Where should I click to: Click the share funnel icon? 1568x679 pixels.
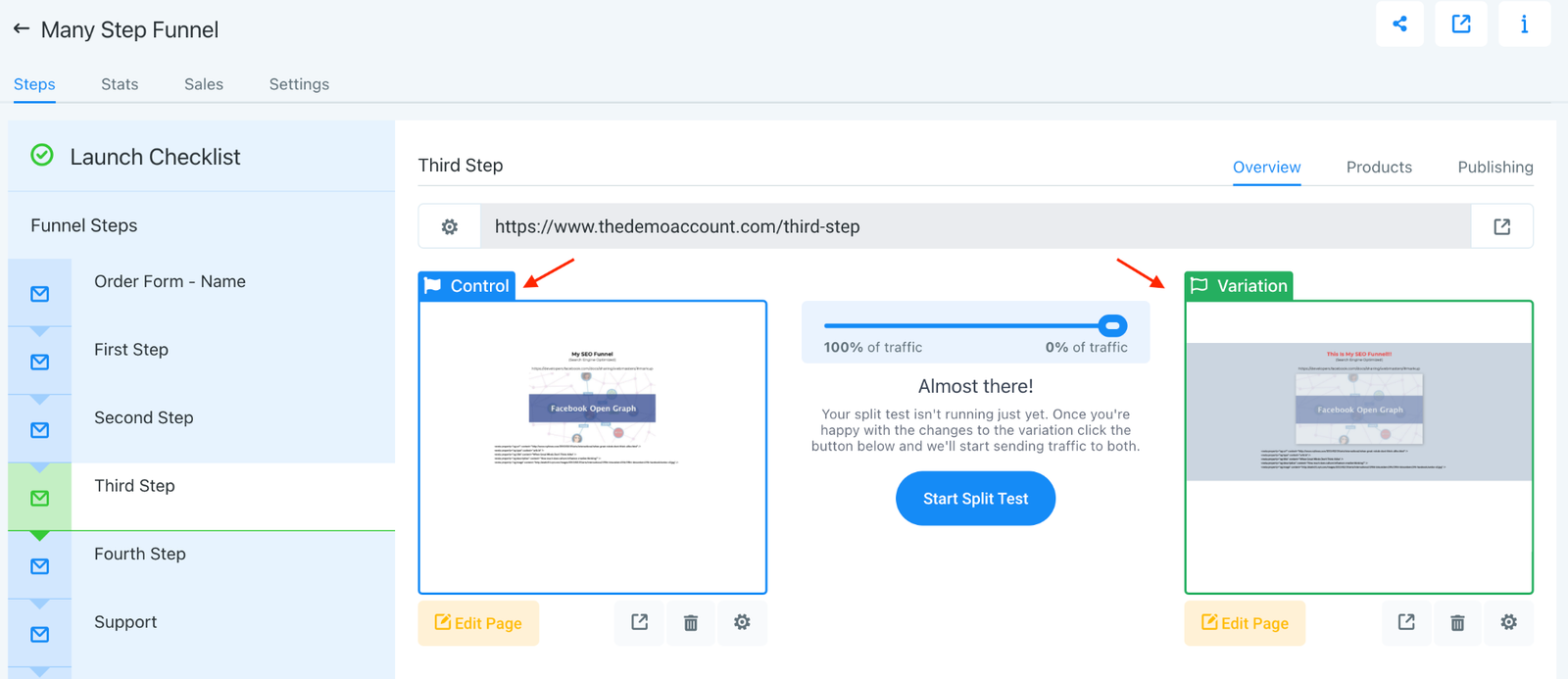pyautogui.click(x=1399, y=24)
